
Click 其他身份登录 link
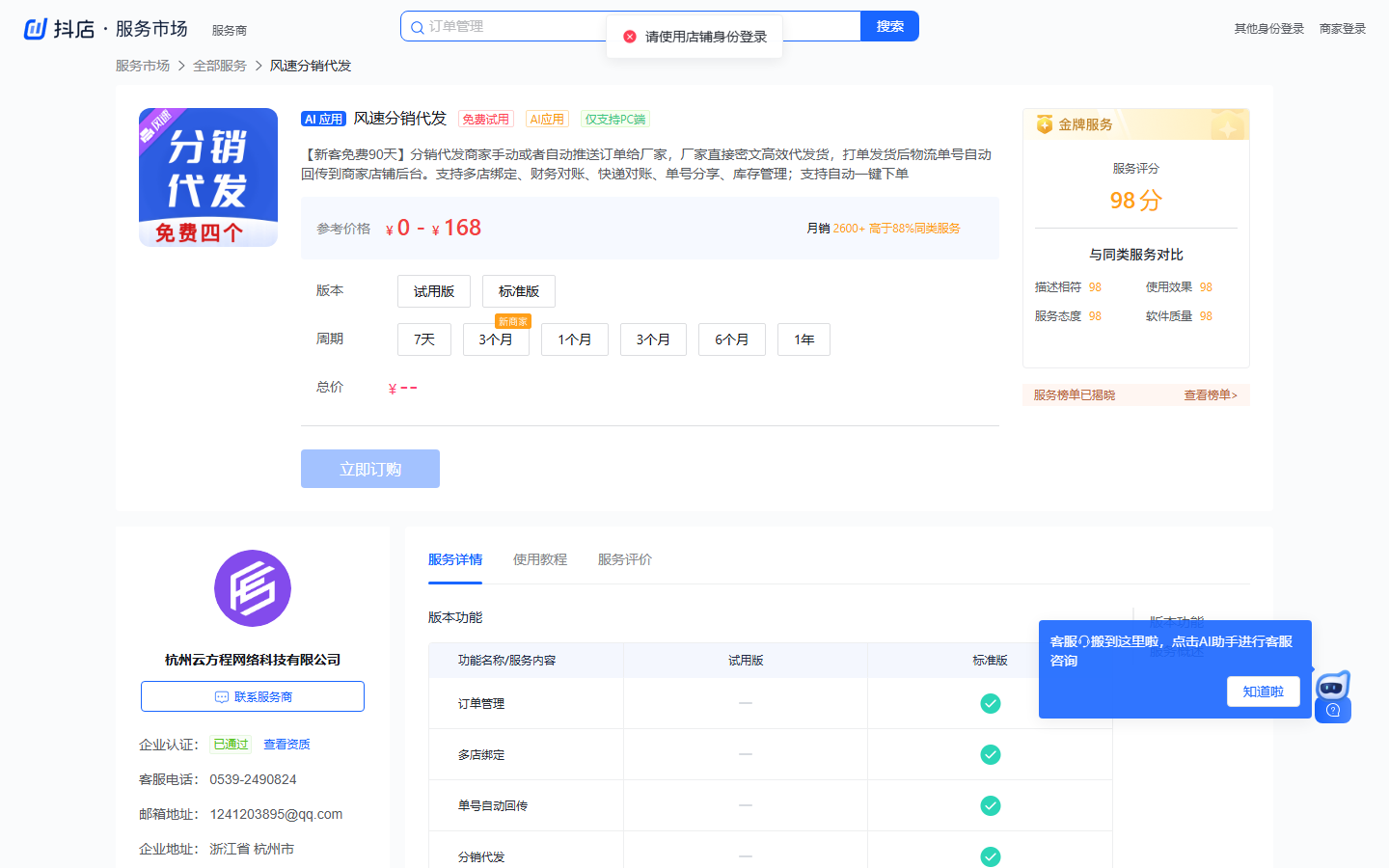pos(1269,29)
